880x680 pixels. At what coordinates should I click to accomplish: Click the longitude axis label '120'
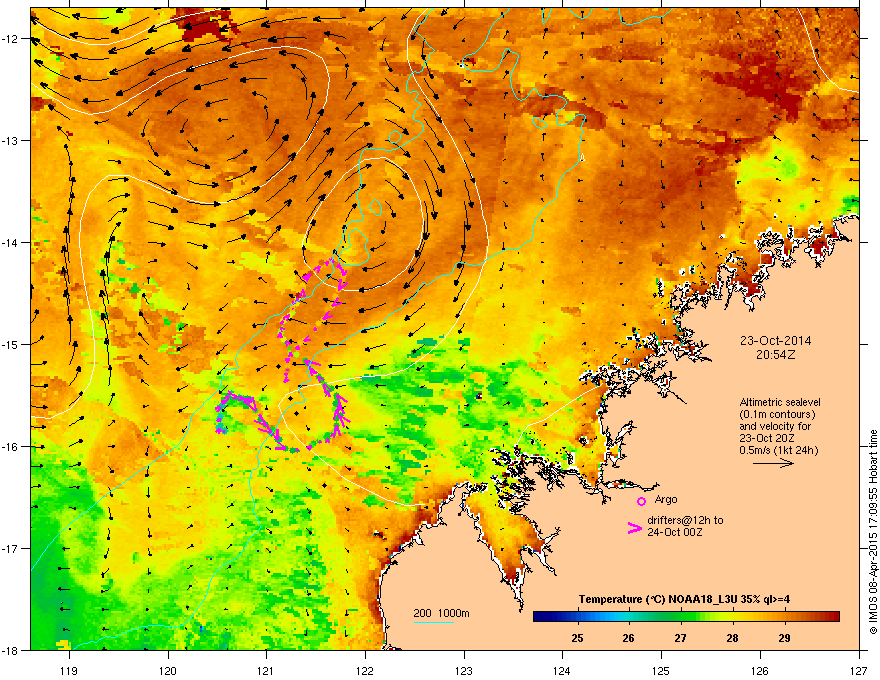[x=168, y=670]
